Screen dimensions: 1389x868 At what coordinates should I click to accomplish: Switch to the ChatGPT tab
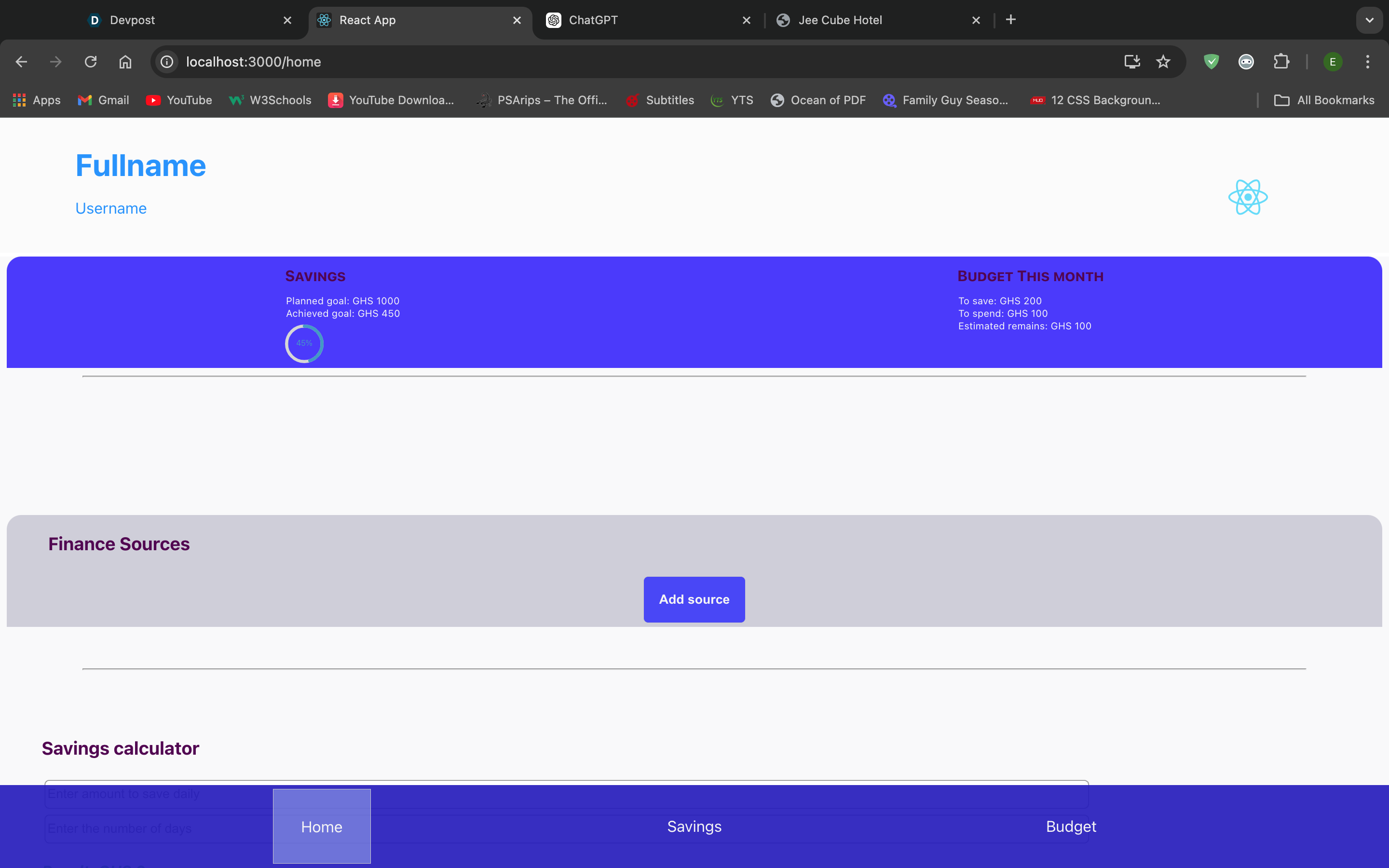(x=593, y=20)
